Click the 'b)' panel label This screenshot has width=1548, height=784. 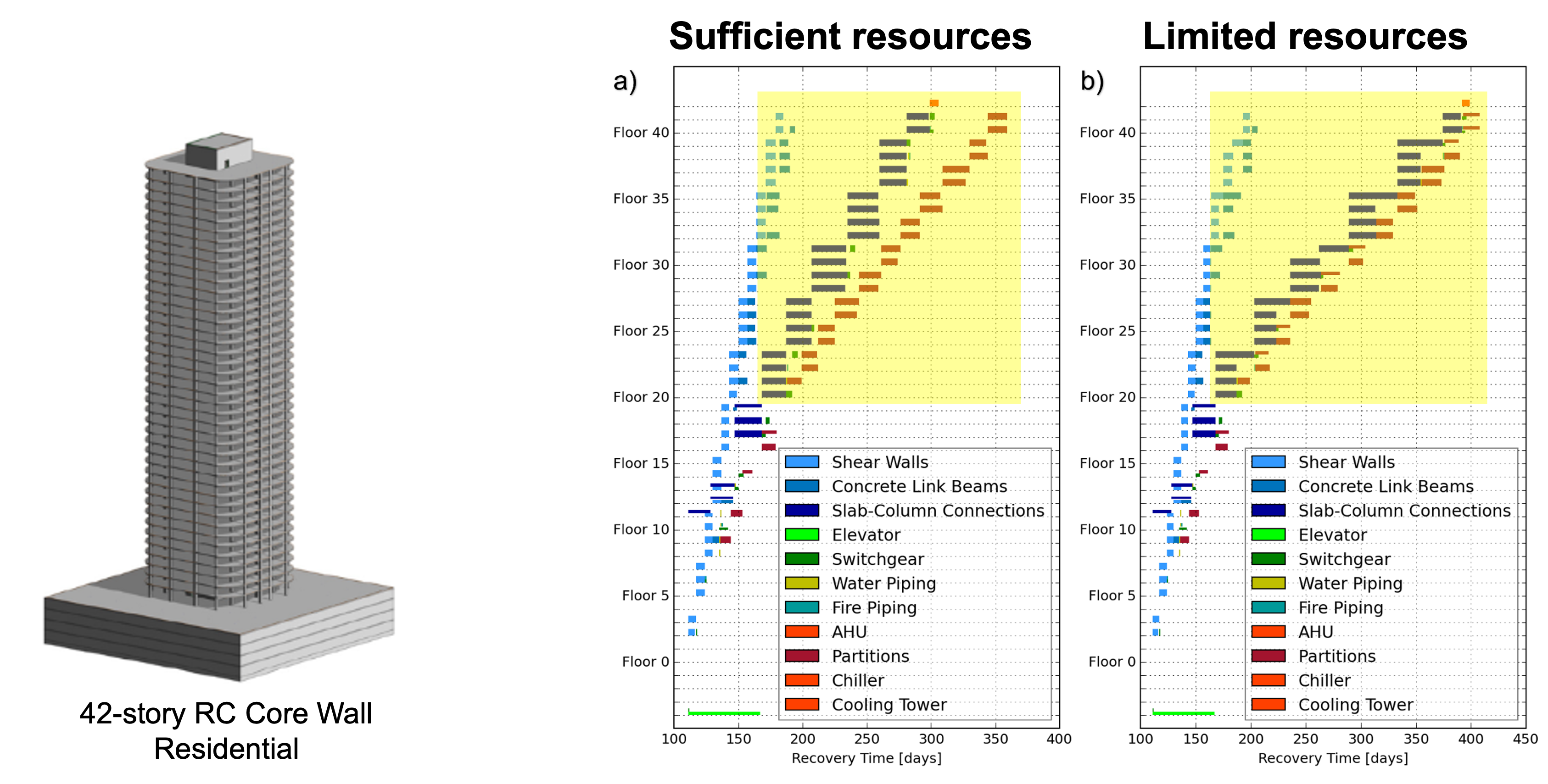click(1092, 82)
